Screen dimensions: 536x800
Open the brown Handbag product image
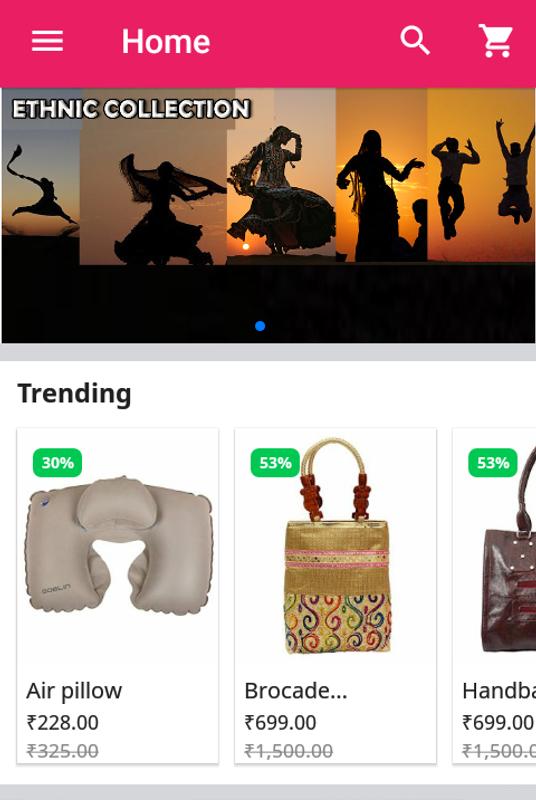[x=508, y=548]
